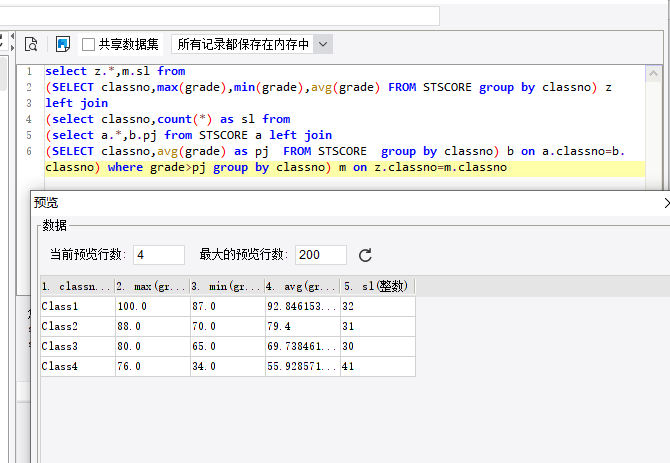Screen dimensions: 670x463
Task: Click 'count(*)' on SQL line 4
Action: [x=185, y=119]
